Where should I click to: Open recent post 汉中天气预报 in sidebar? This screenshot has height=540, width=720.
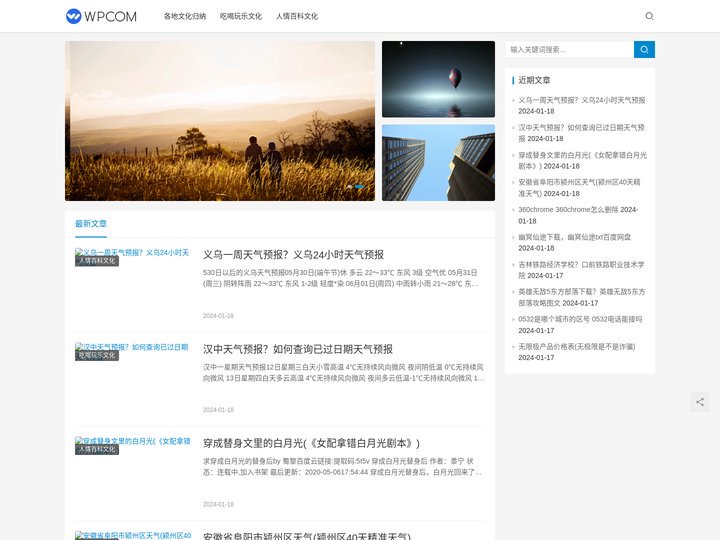[x=581, y=133]
